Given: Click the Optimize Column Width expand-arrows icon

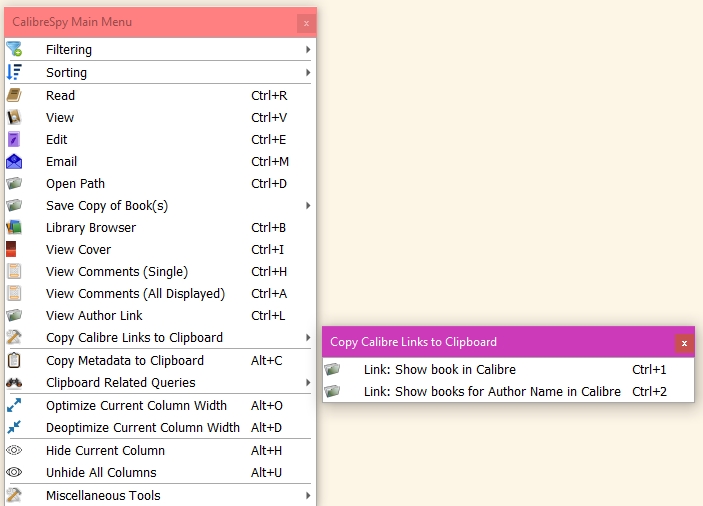Looking at the screenshot, I should tap(14, 405).
